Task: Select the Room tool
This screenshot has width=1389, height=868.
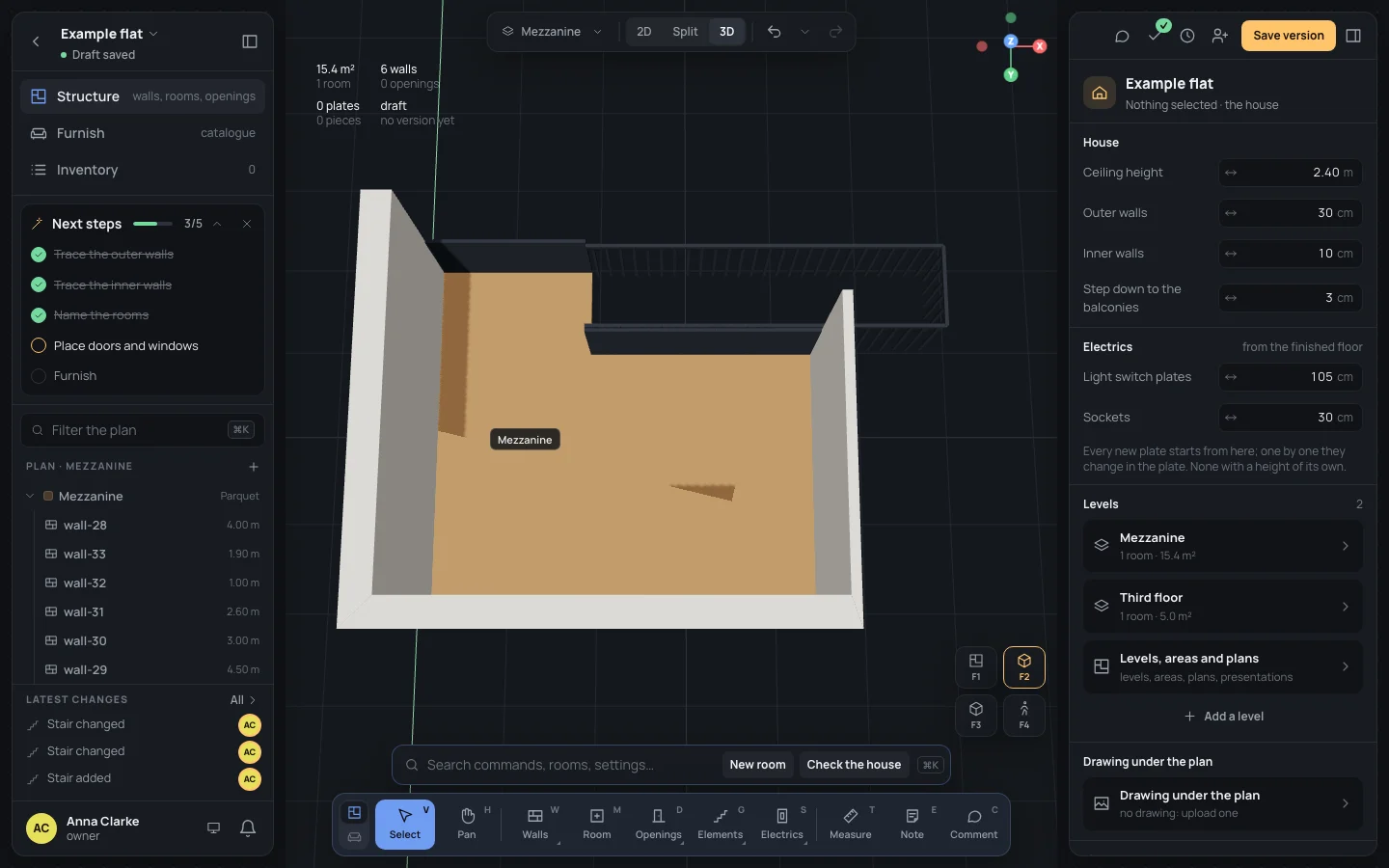Action: [x=597, y=825]
